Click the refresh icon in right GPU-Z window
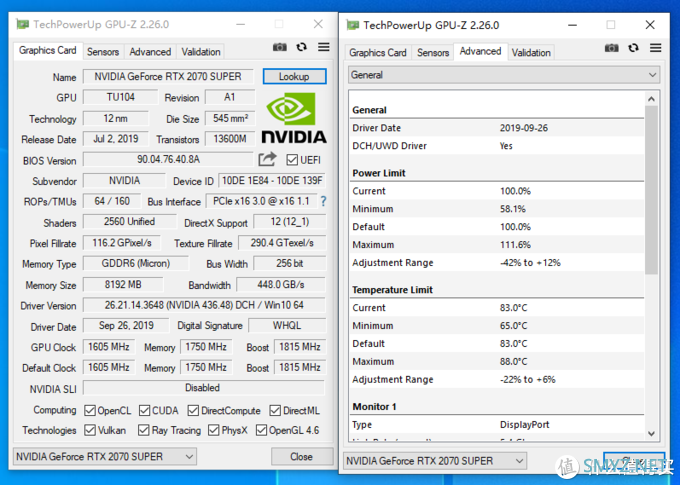This screenshot has height=485, width=680. [x=633, y=48]
